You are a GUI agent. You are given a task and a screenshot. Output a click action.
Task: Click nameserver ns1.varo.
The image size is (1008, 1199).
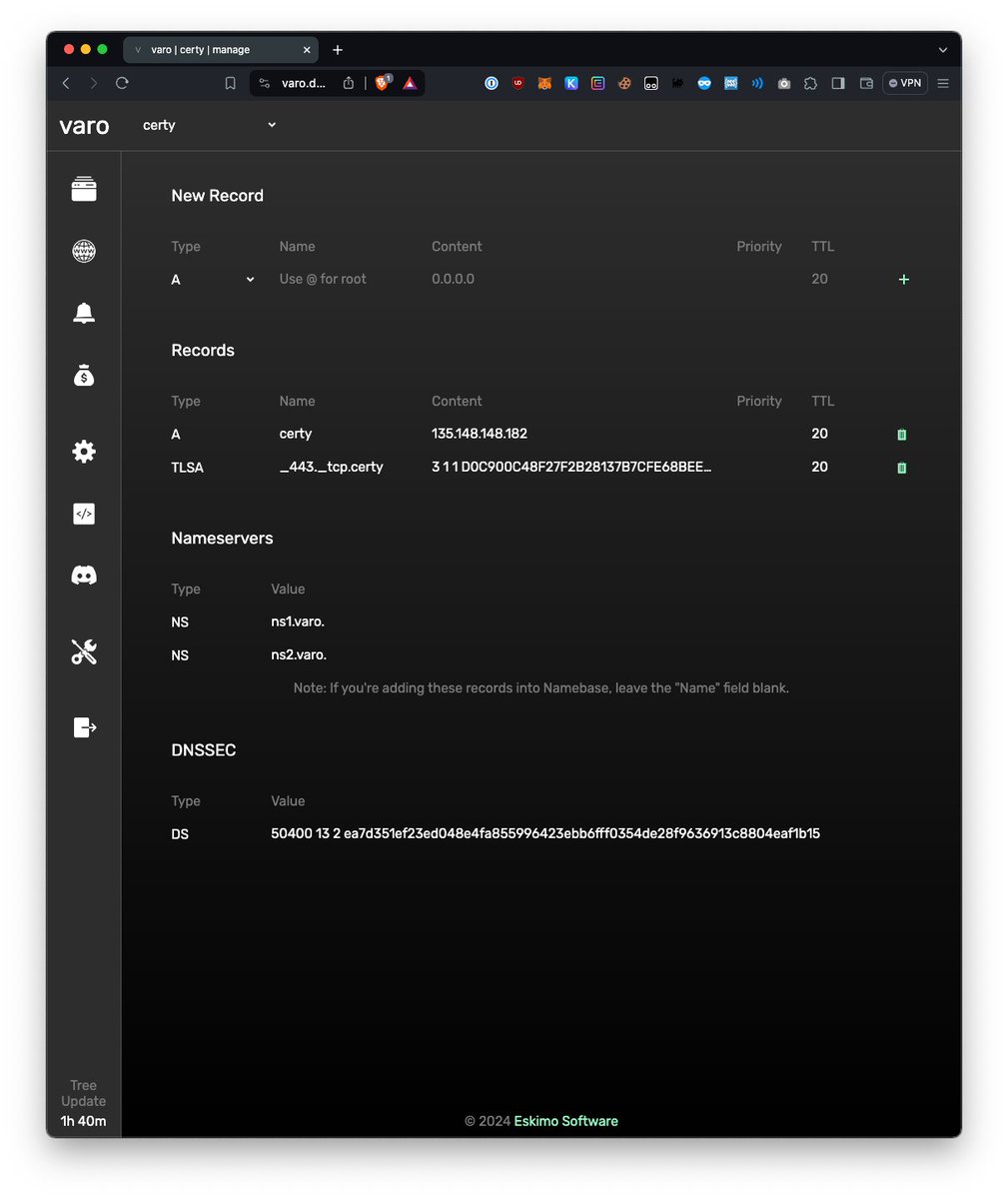[298, 621]
